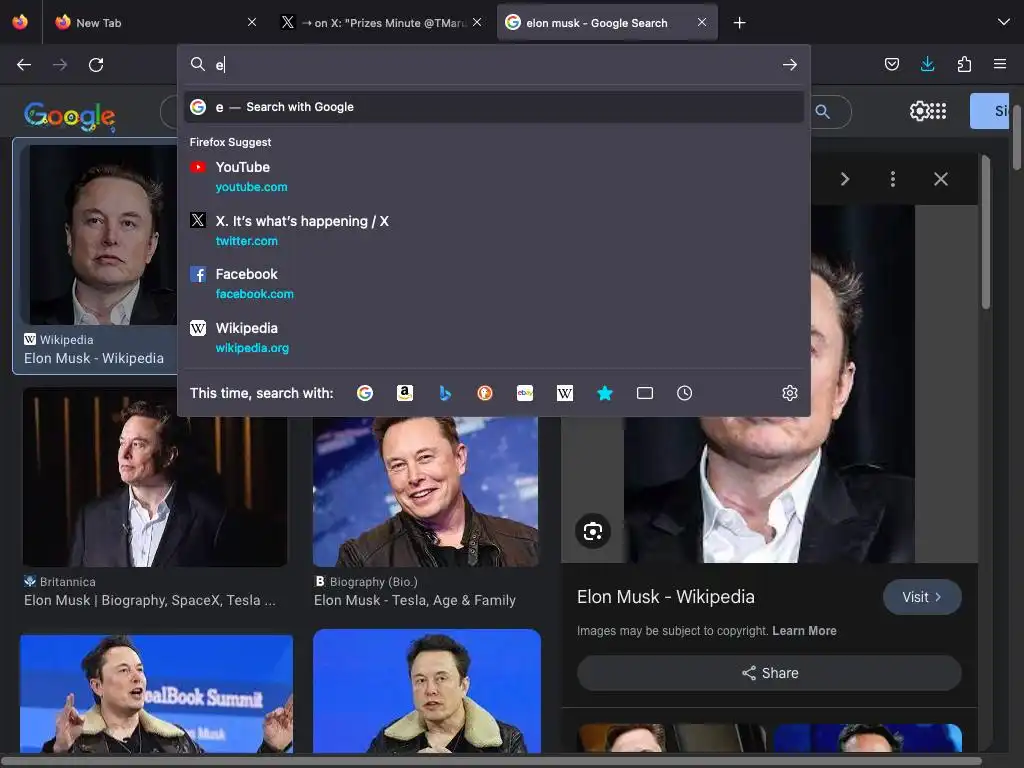Image resolution: width=1024 pixels, height=768 pixels.
Task: Search bookmarks using star icon
Action: coord(605,393)
